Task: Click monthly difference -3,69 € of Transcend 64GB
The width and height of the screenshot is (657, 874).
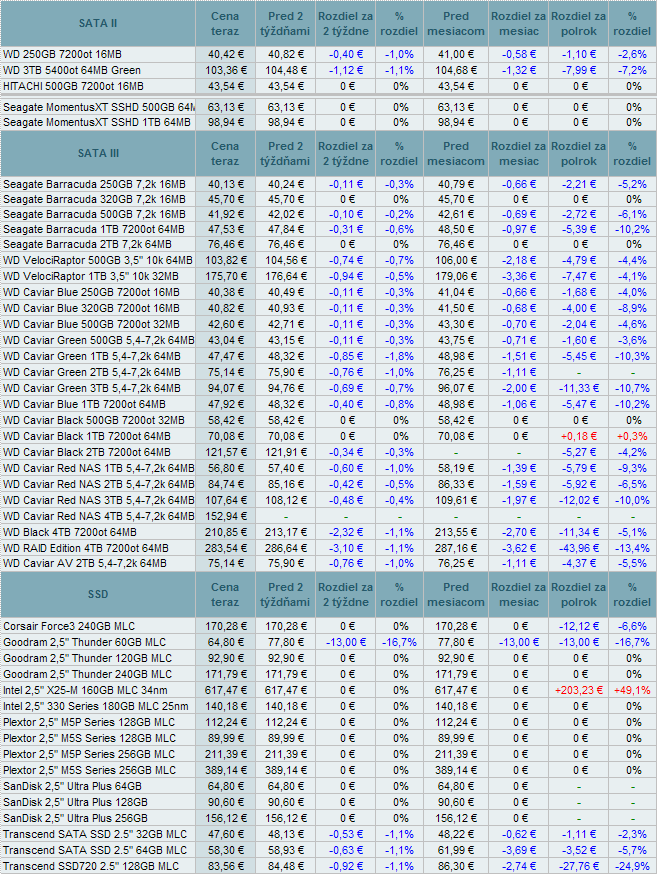Action: click(518, 850)
